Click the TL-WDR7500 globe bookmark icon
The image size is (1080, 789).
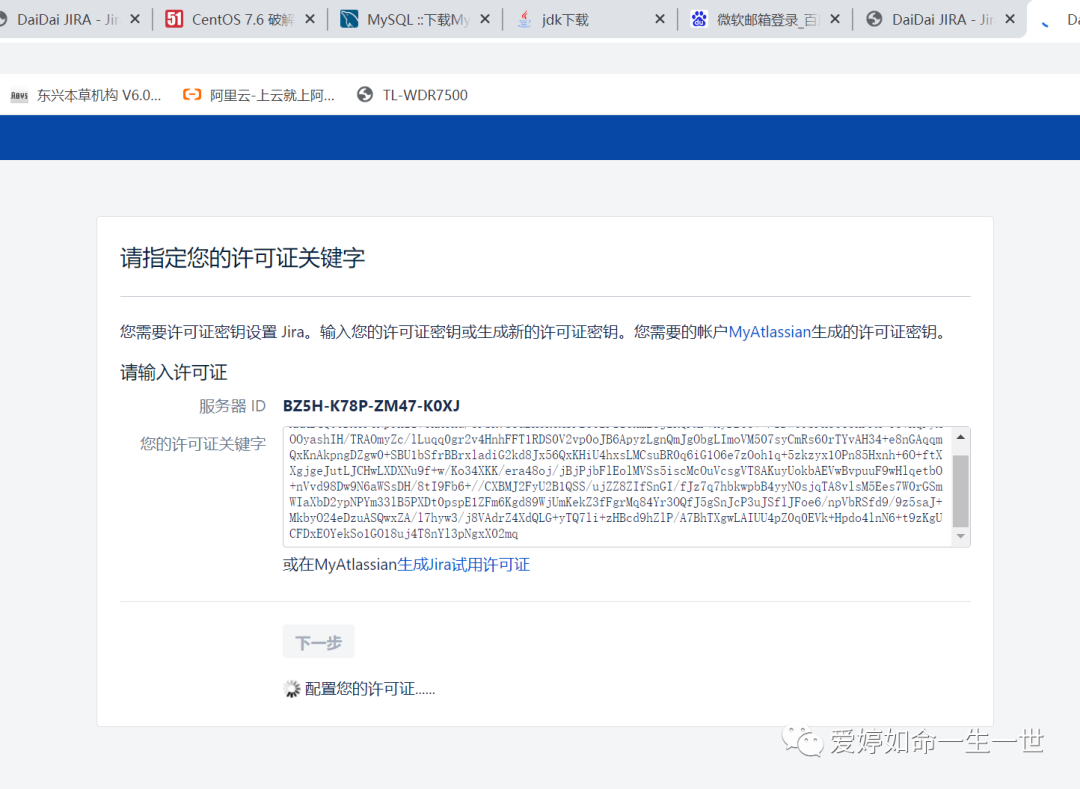(x=364, y=94)
